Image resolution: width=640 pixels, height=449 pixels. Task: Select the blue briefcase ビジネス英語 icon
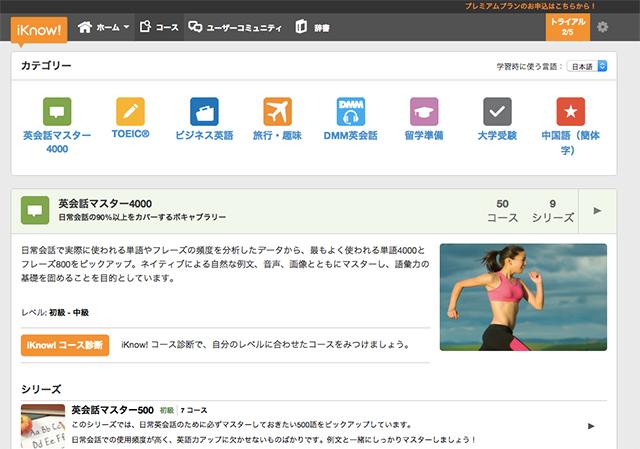click(204, 111)
